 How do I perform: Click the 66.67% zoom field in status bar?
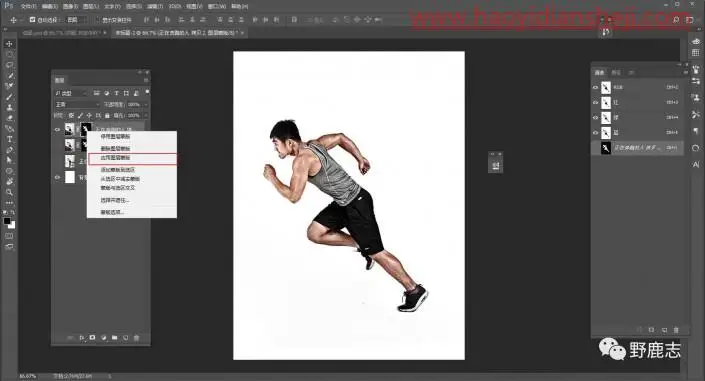[x=27, y=376]
